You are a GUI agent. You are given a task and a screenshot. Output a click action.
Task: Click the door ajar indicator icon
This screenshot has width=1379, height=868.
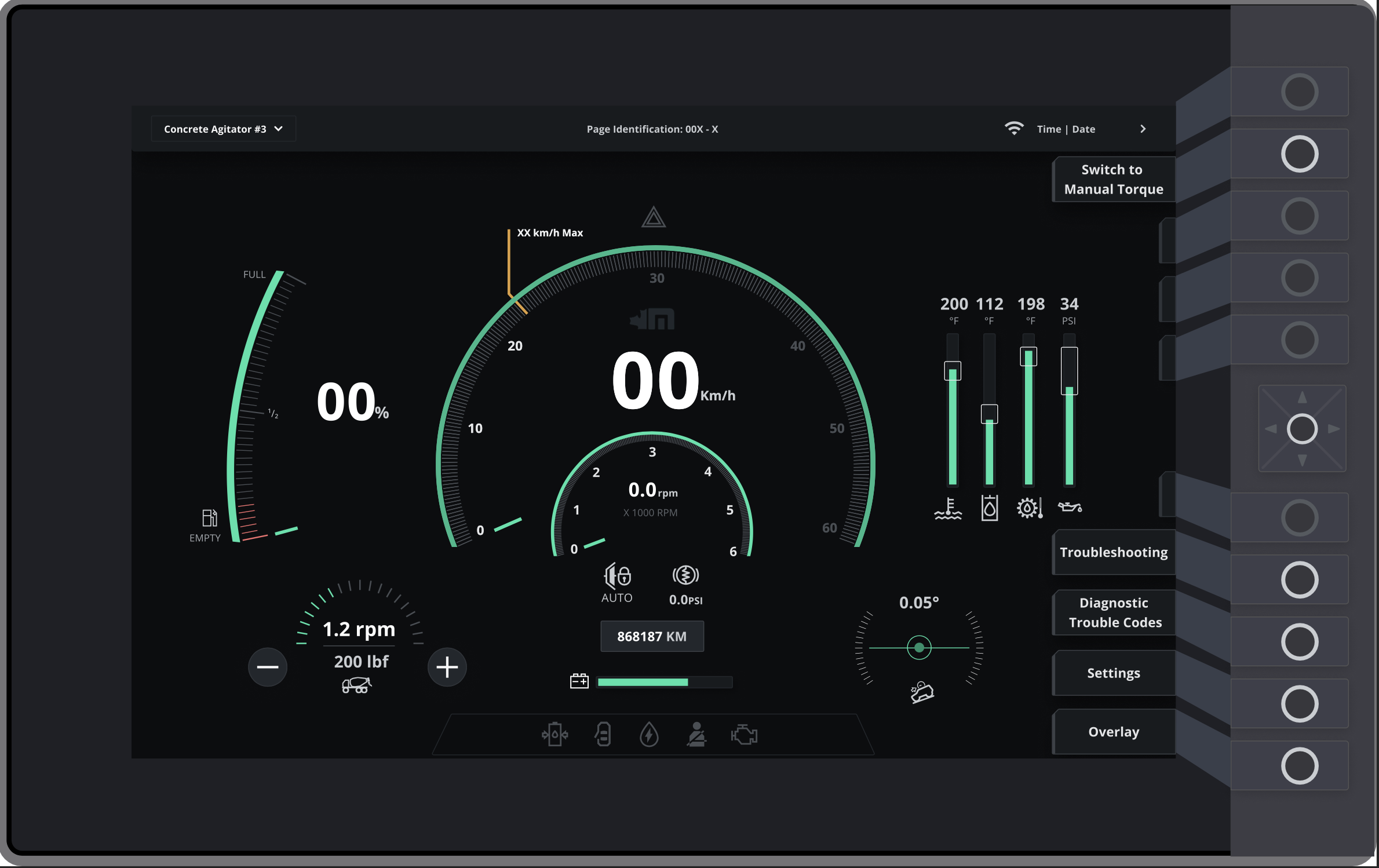603,735
